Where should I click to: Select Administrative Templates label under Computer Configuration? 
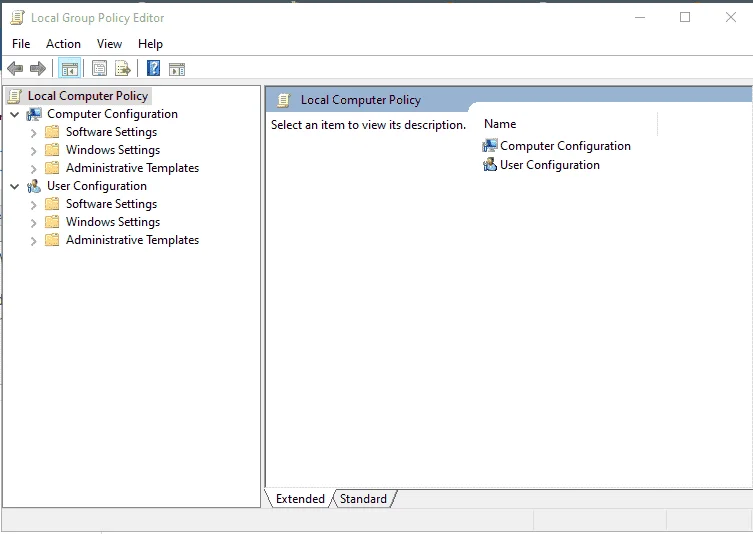pos(133,168)
